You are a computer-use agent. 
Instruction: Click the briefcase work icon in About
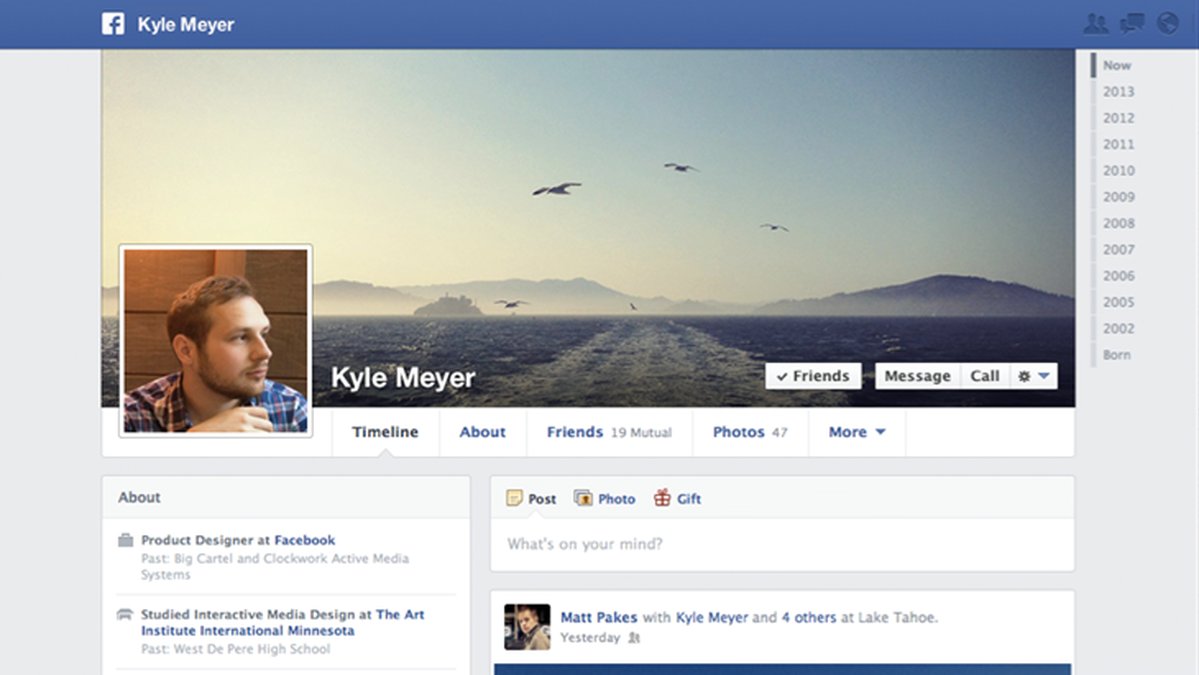[x=125, y=540]
